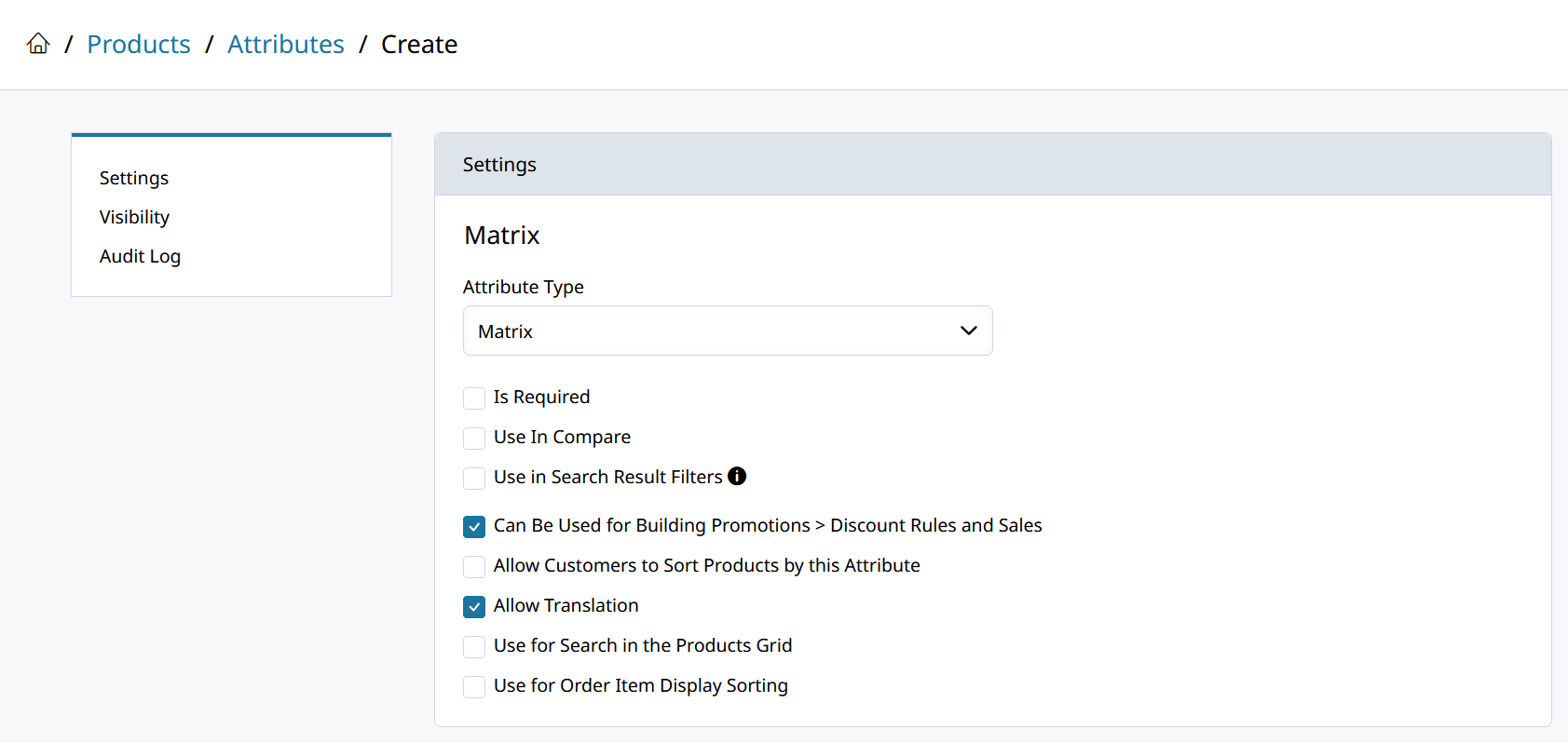Uncheck Can Be Used for Building Promotions

(474, 527)
